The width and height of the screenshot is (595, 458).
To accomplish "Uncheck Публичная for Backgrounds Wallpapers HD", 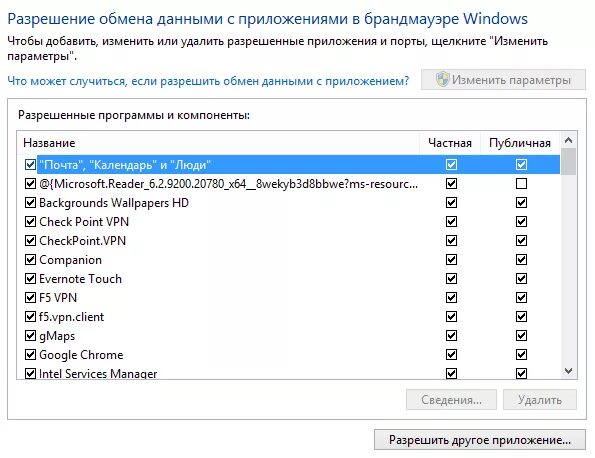I will tap(521, 203).
